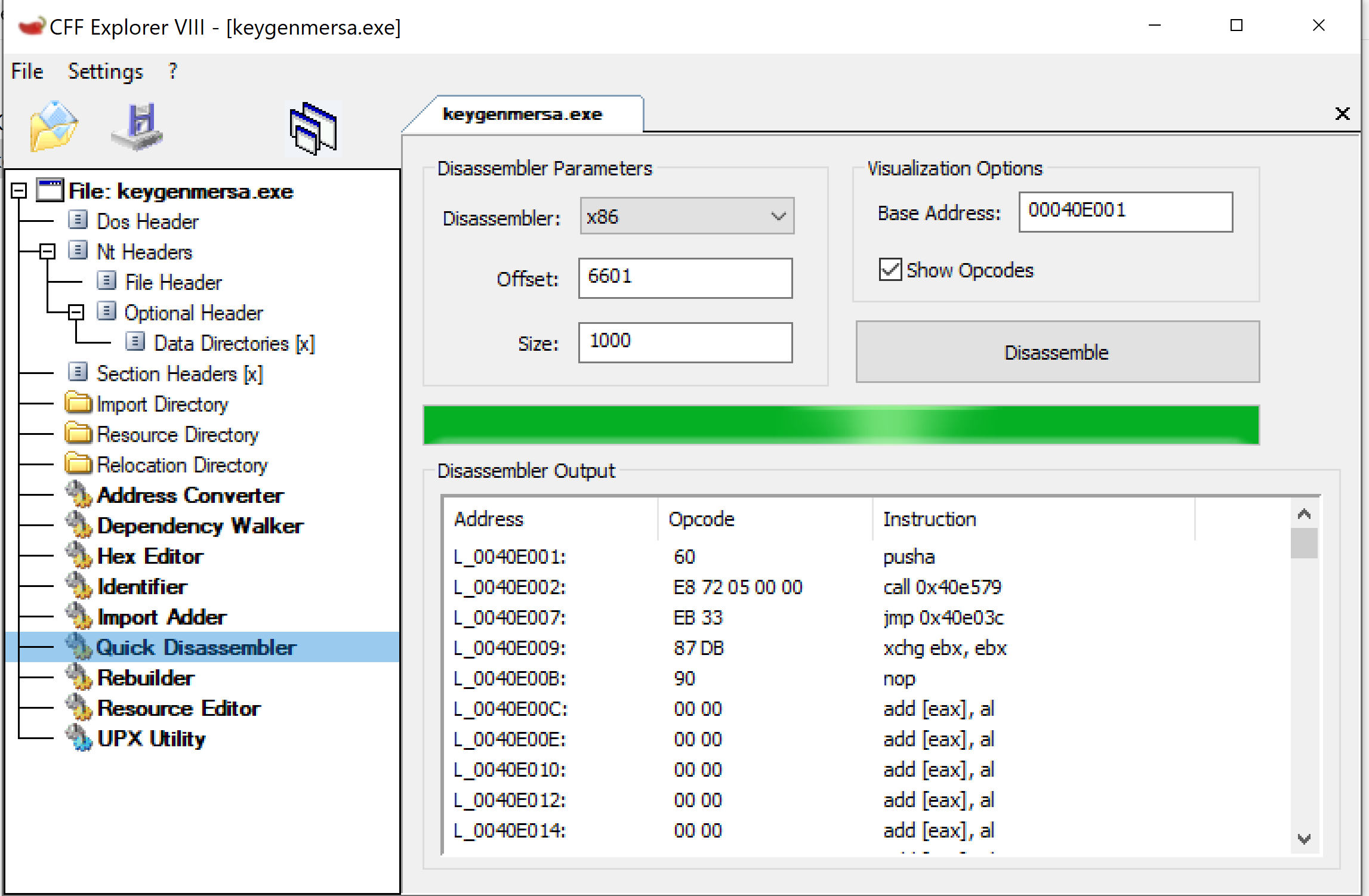
Task: Close the keygenmersa.exe document tab
Action: click(1342, 113)
